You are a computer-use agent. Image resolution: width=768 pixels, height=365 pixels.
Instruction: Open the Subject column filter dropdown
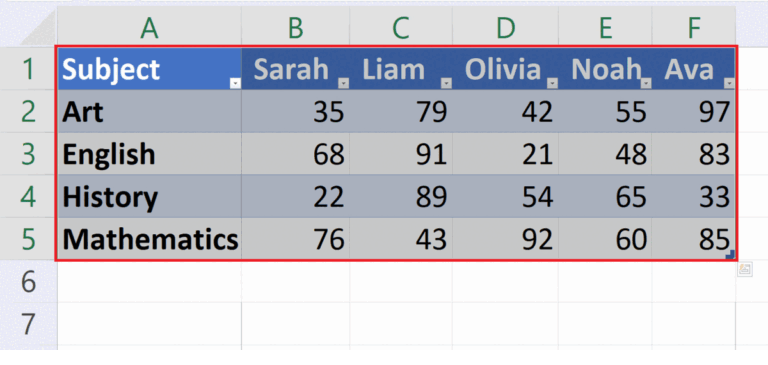(235, 83)
